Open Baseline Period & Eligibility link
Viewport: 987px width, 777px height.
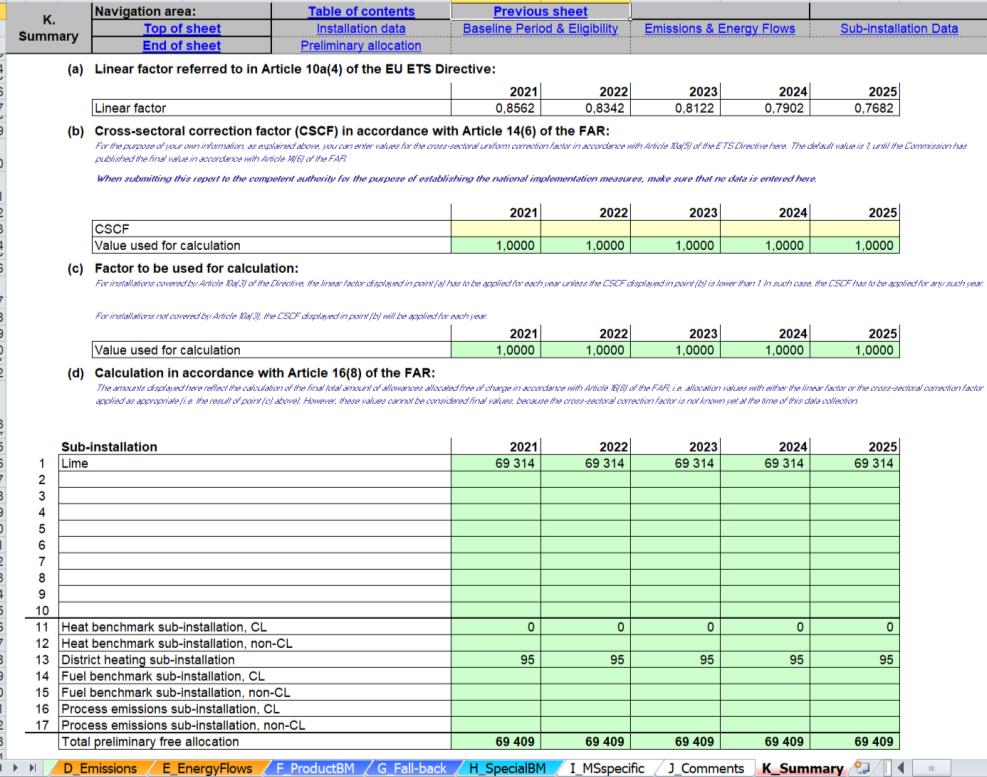[540, 28]
